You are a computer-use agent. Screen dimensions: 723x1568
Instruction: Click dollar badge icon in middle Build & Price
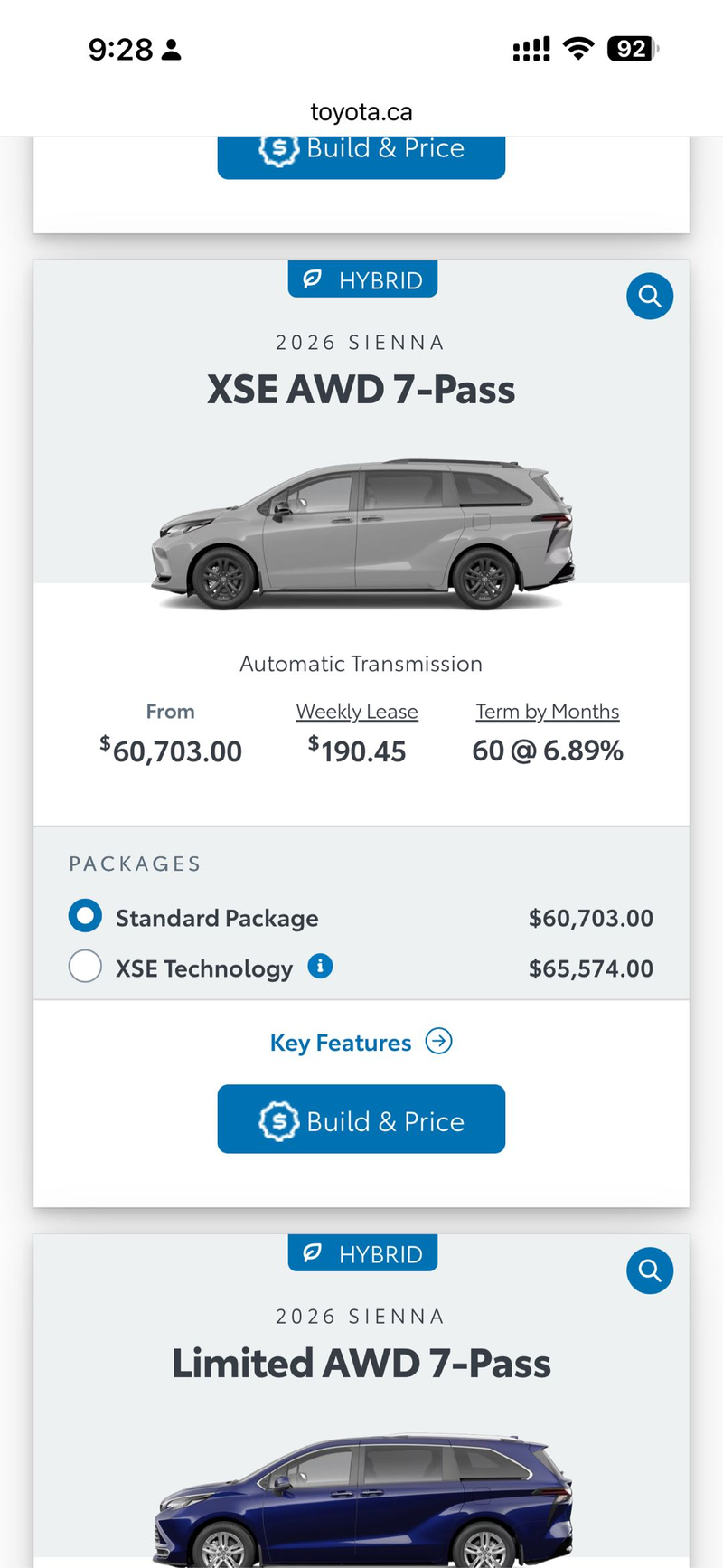click(278, 1121)
